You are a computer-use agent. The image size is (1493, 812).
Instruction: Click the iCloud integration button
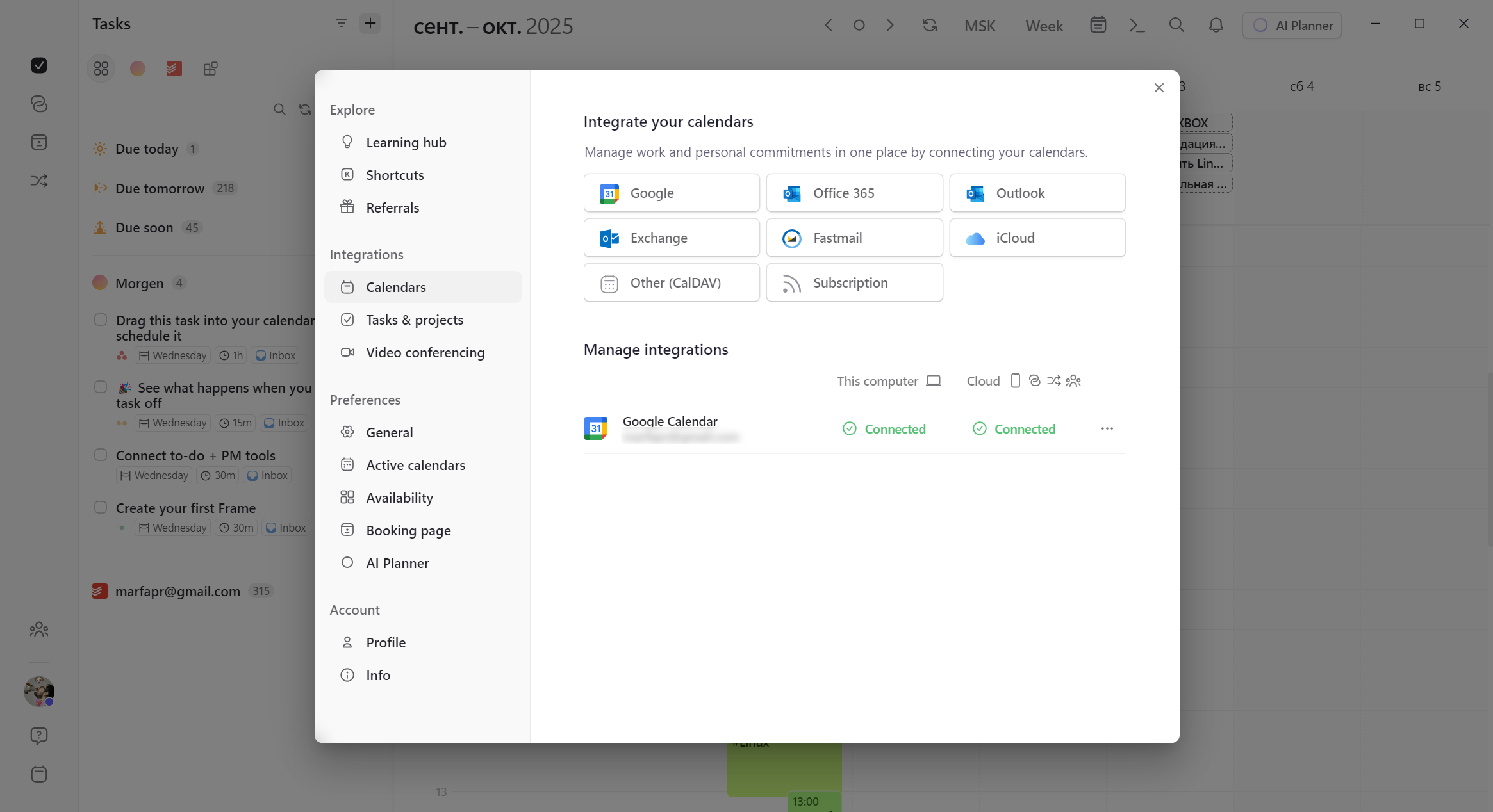[x=1037, y=238]
